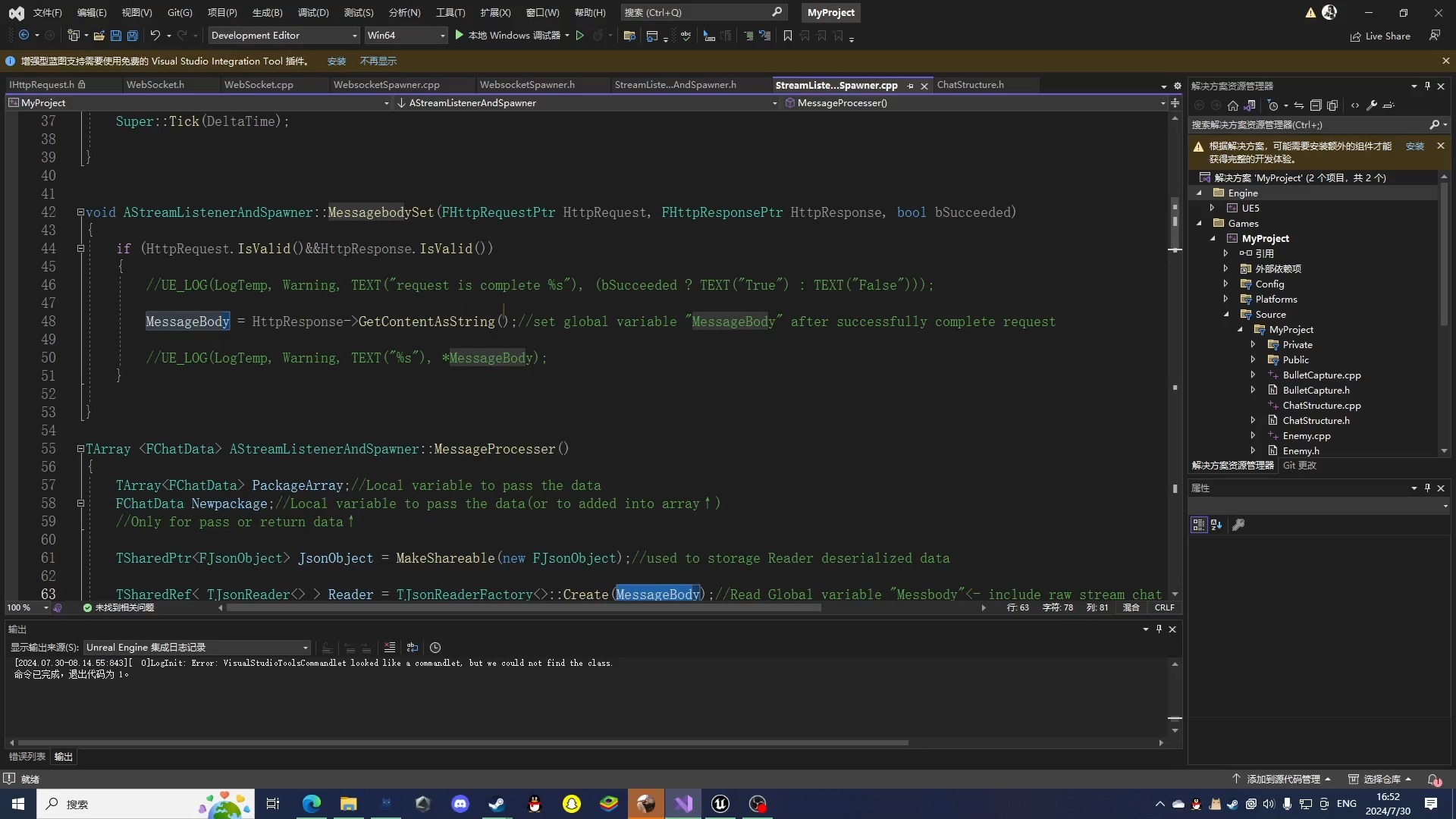1456x819 pixels.
Task: Click the feedback person icon near Live Share
Action: click(x=1435, y=36)
